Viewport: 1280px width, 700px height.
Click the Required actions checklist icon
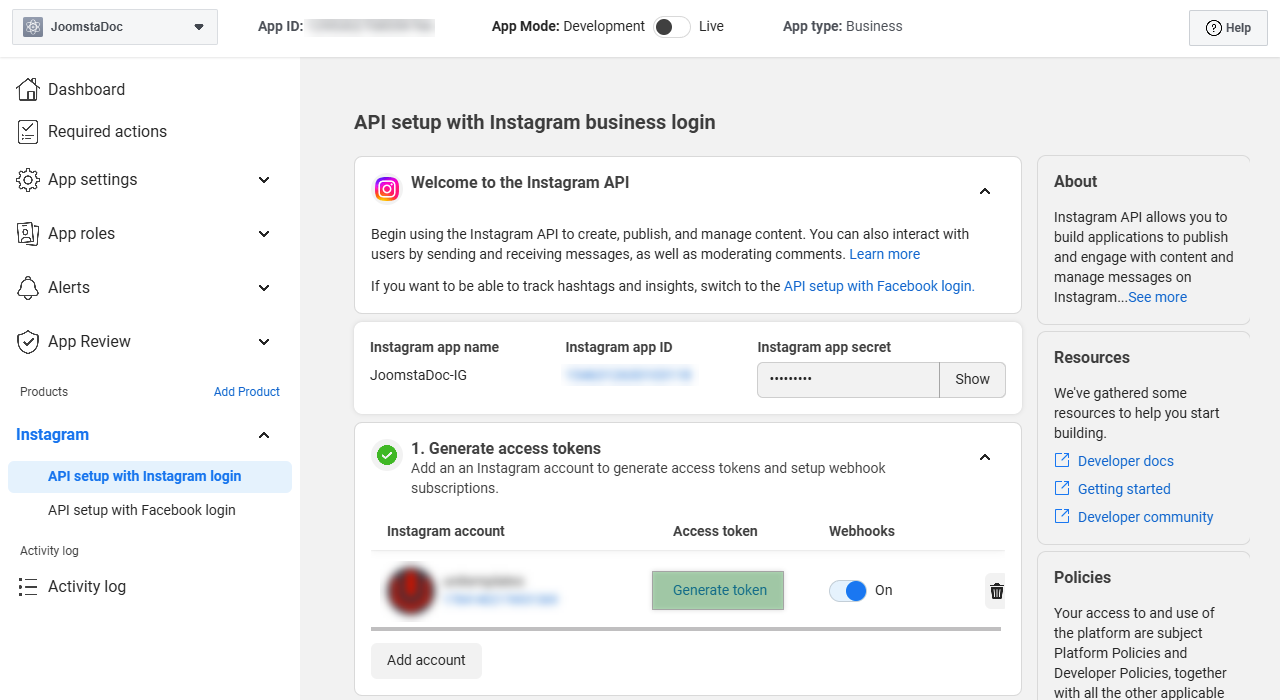[28, 131]
